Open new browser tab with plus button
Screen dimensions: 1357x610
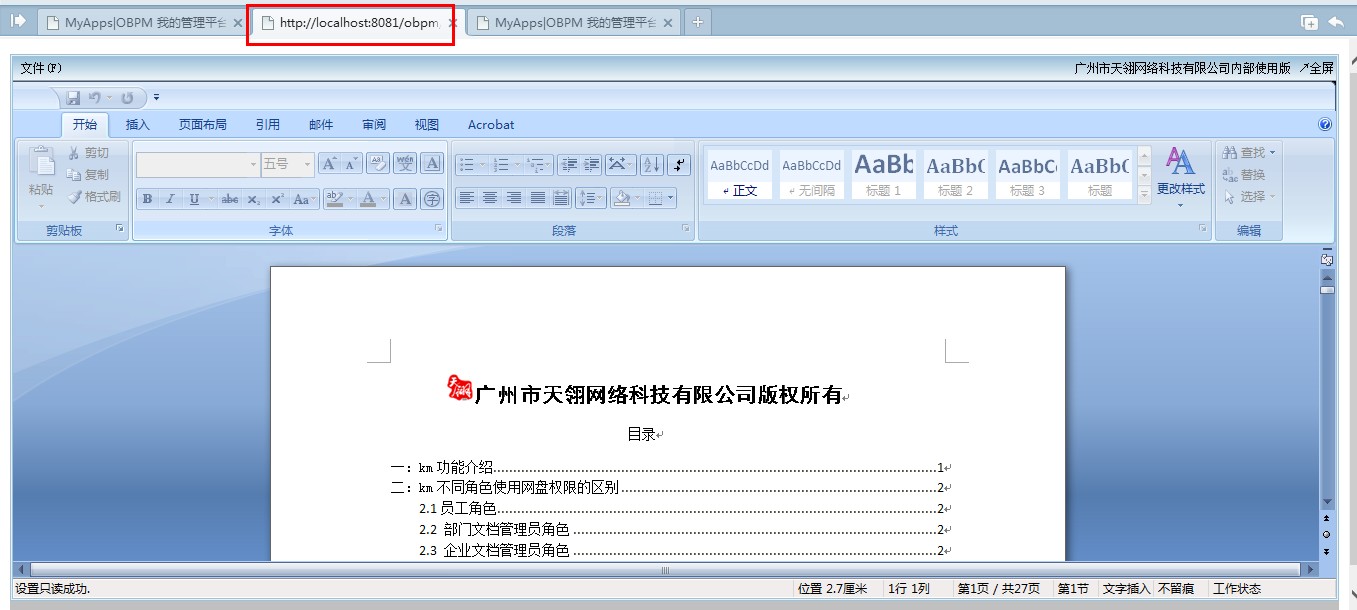(x=697, y=22)
